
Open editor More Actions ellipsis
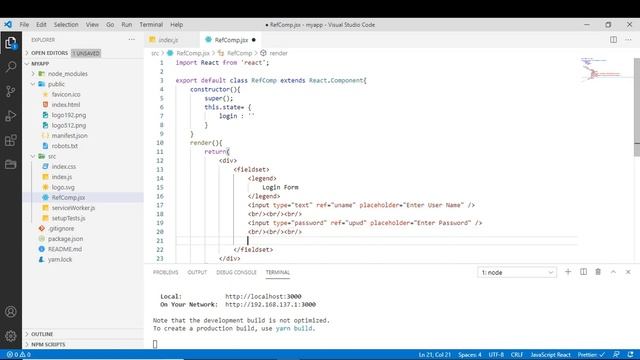(628, 40)
